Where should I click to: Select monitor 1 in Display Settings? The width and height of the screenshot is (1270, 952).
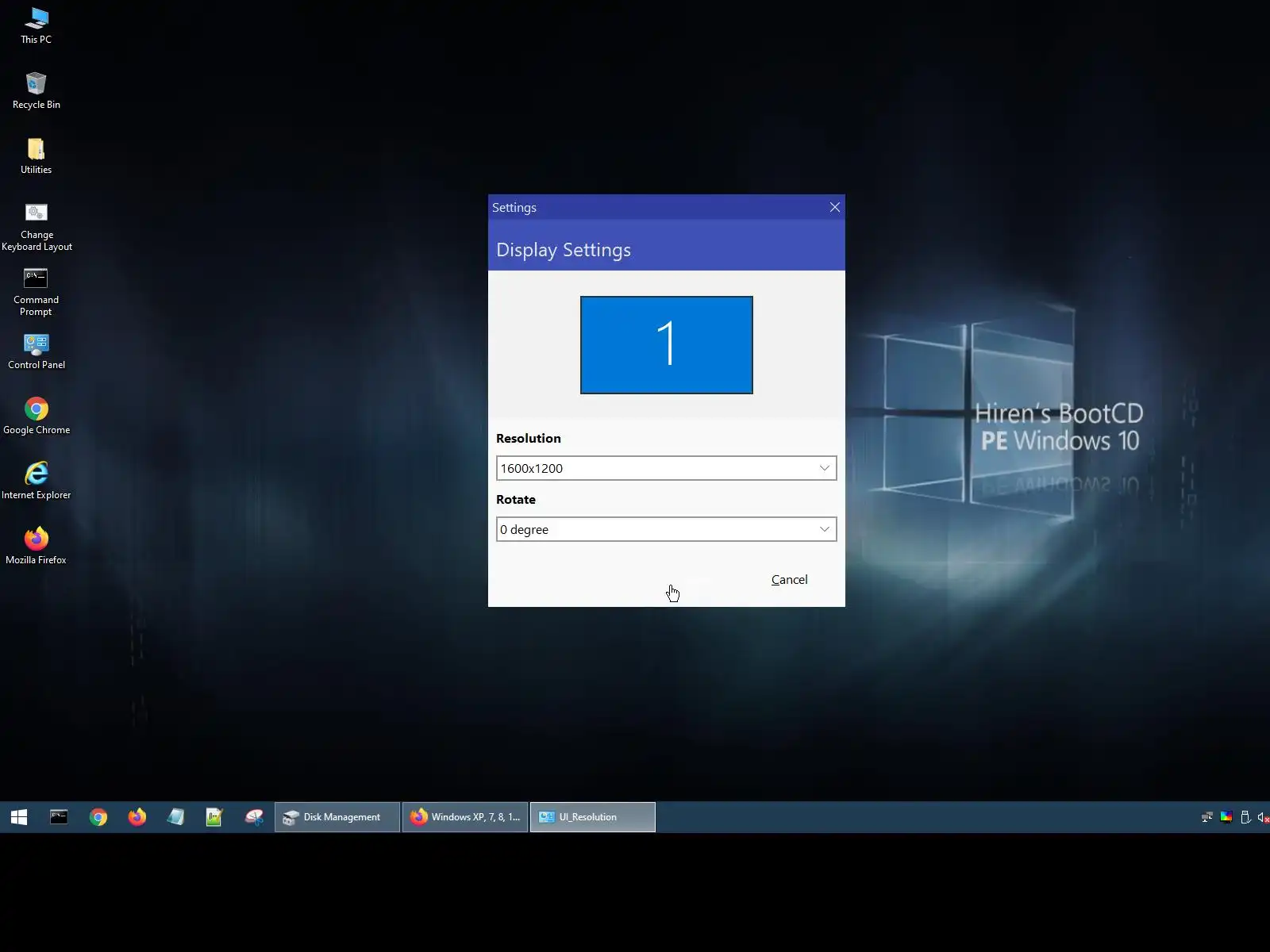(x=667, y=345)
